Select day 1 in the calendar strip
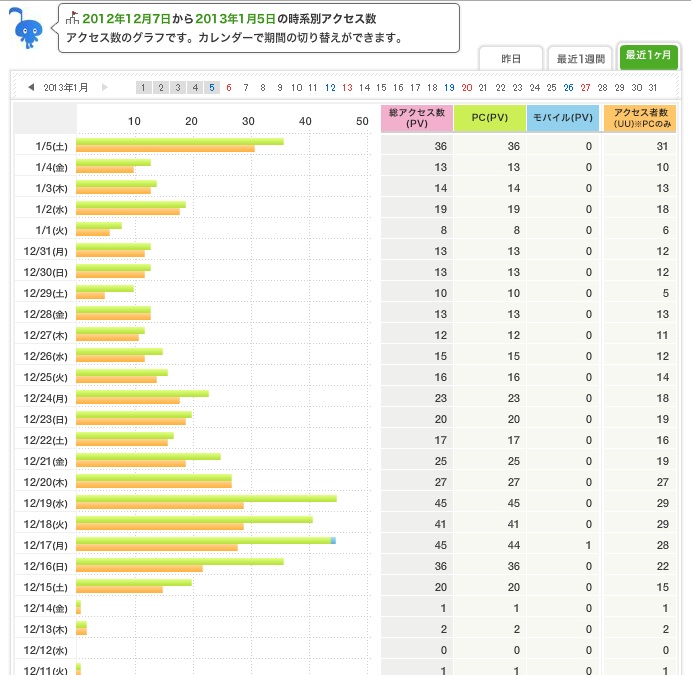 pos(143,88)
